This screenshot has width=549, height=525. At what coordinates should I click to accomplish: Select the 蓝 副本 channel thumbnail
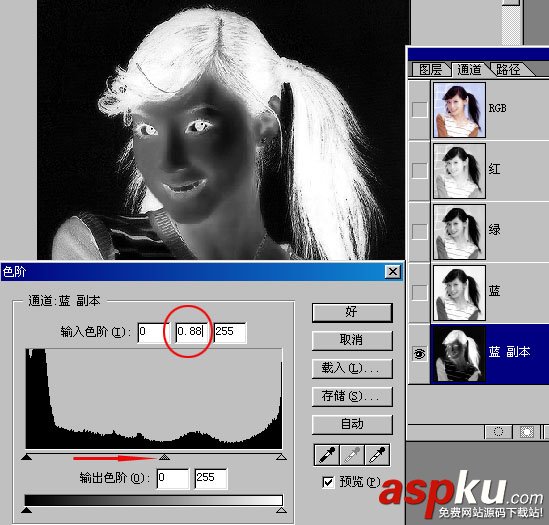click(459, 354)
